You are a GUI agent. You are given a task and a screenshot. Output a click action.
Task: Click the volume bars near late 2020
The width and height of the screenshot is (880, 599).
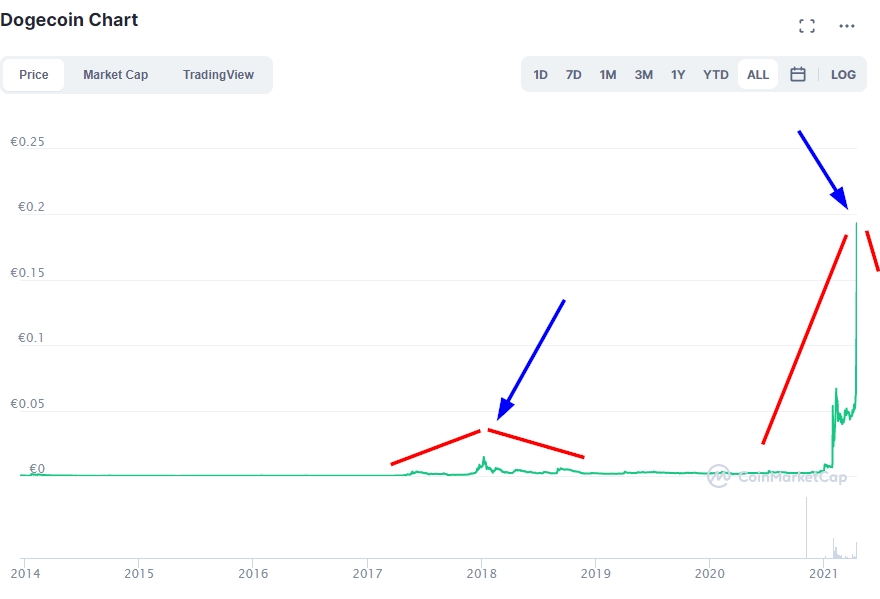click(x=806, y=530)
